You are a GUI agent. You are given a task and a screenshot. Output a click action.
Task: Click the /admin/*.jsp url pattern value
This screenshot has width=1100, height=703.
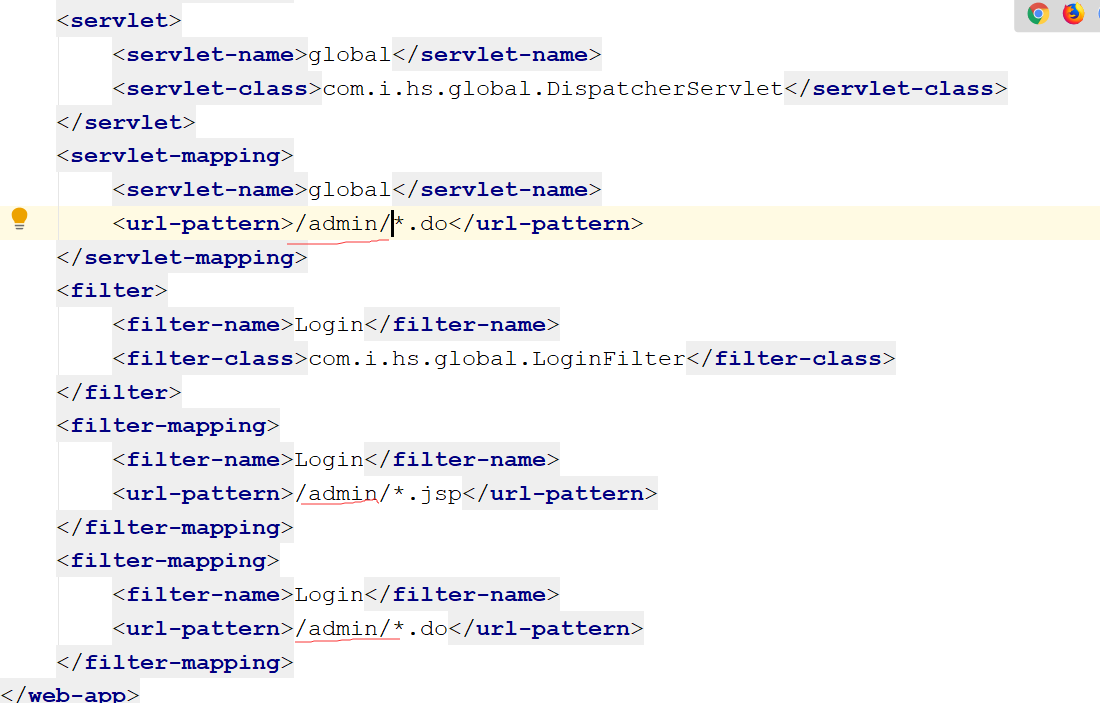click(x=378, y=494)
